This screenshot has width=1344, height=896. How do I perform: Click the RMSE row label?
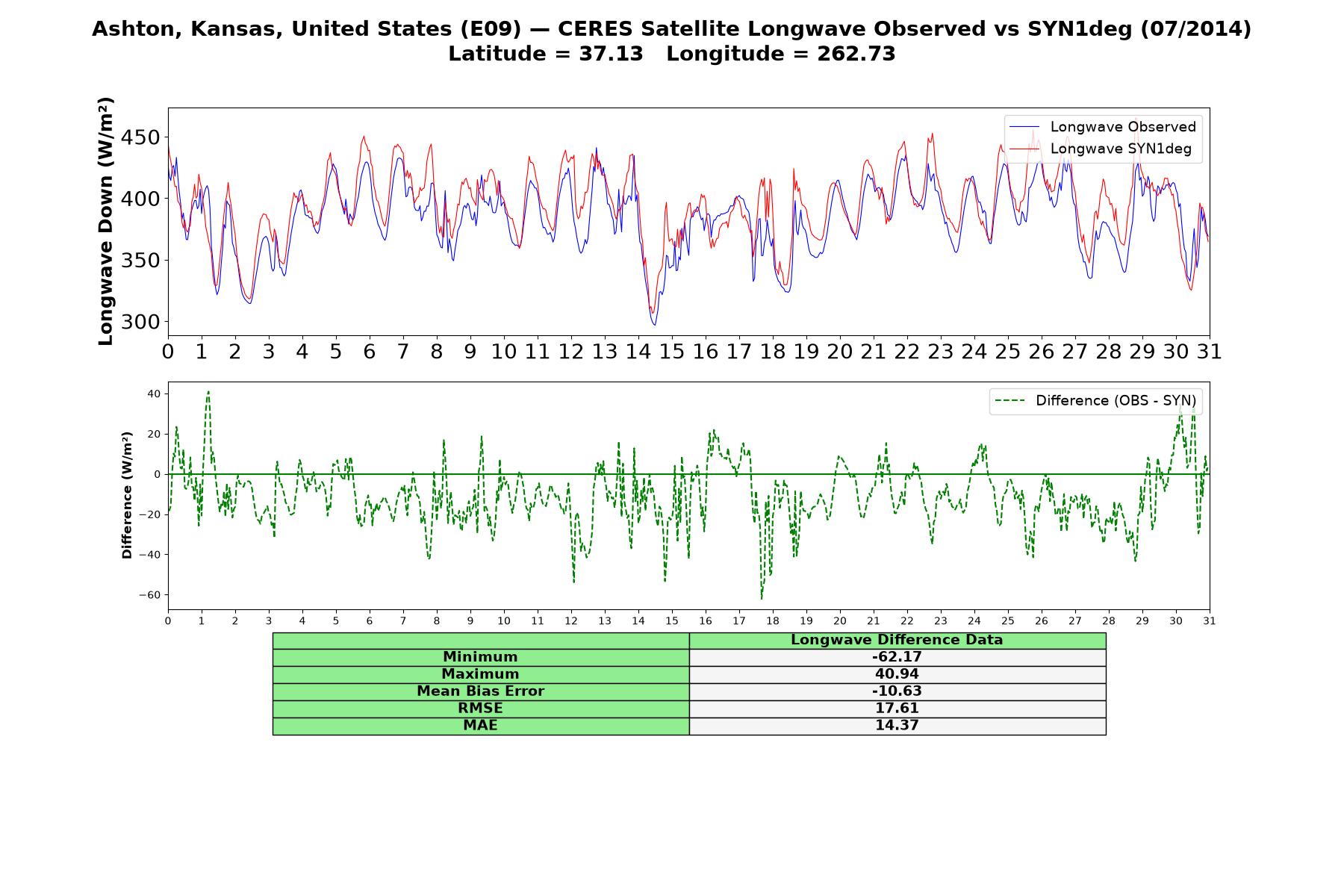(x=480, y=709)
